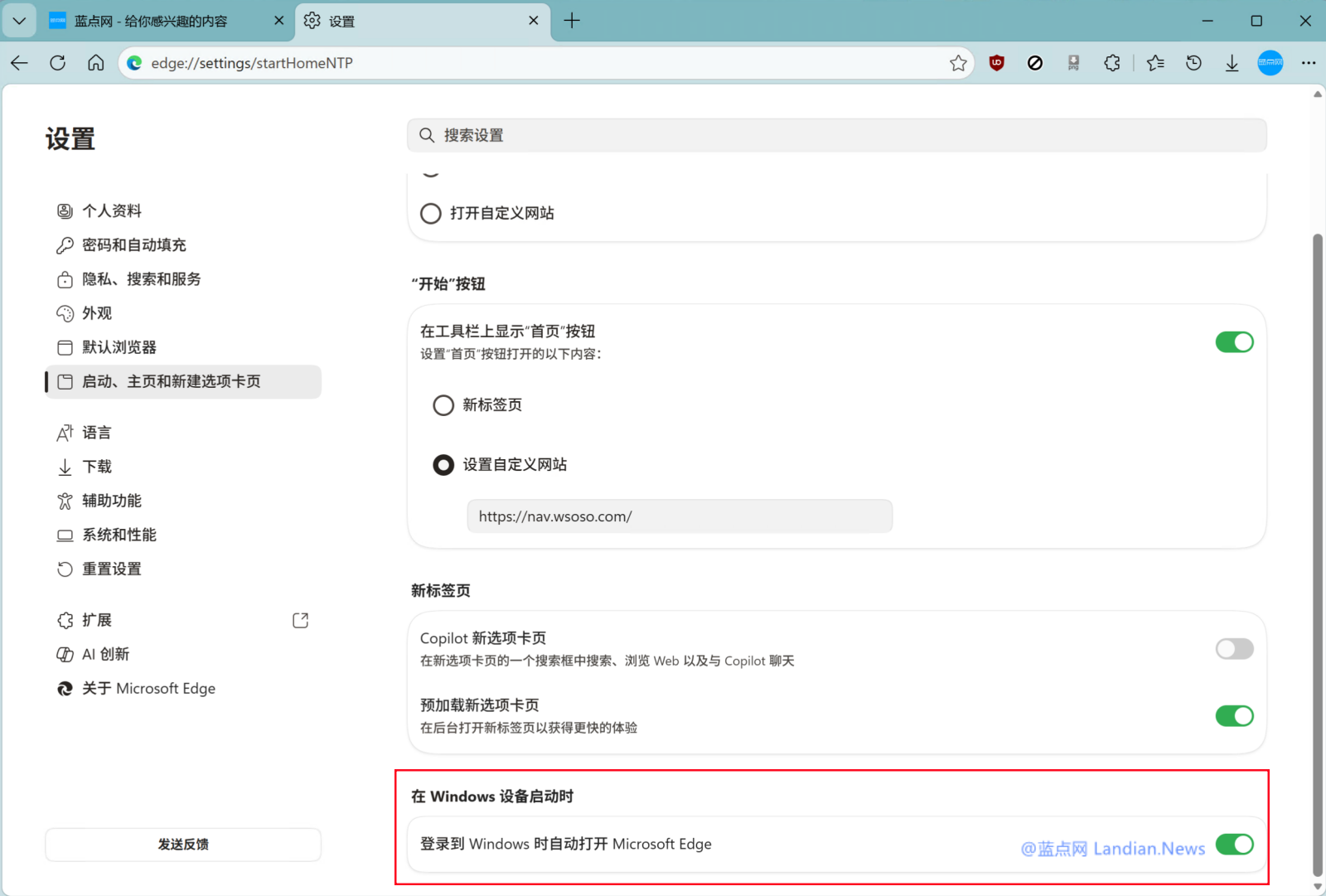
Task: Open the uBlock Origin extension icon
Action: click(995, 62)
